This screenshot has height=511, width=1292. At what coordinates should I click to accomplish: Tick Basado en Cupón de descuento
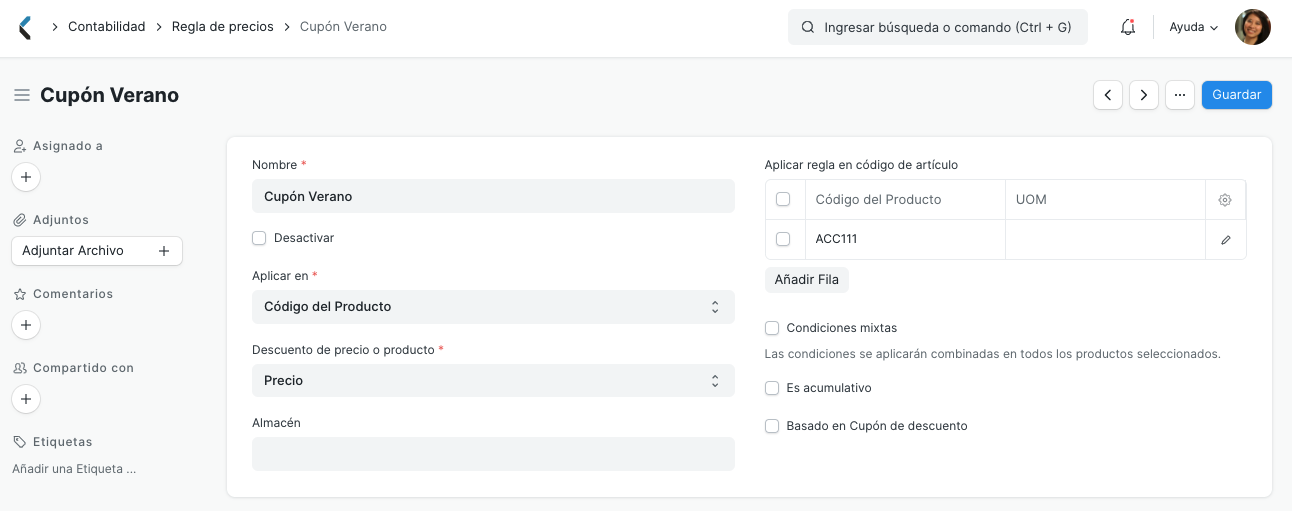coord(772,426)
